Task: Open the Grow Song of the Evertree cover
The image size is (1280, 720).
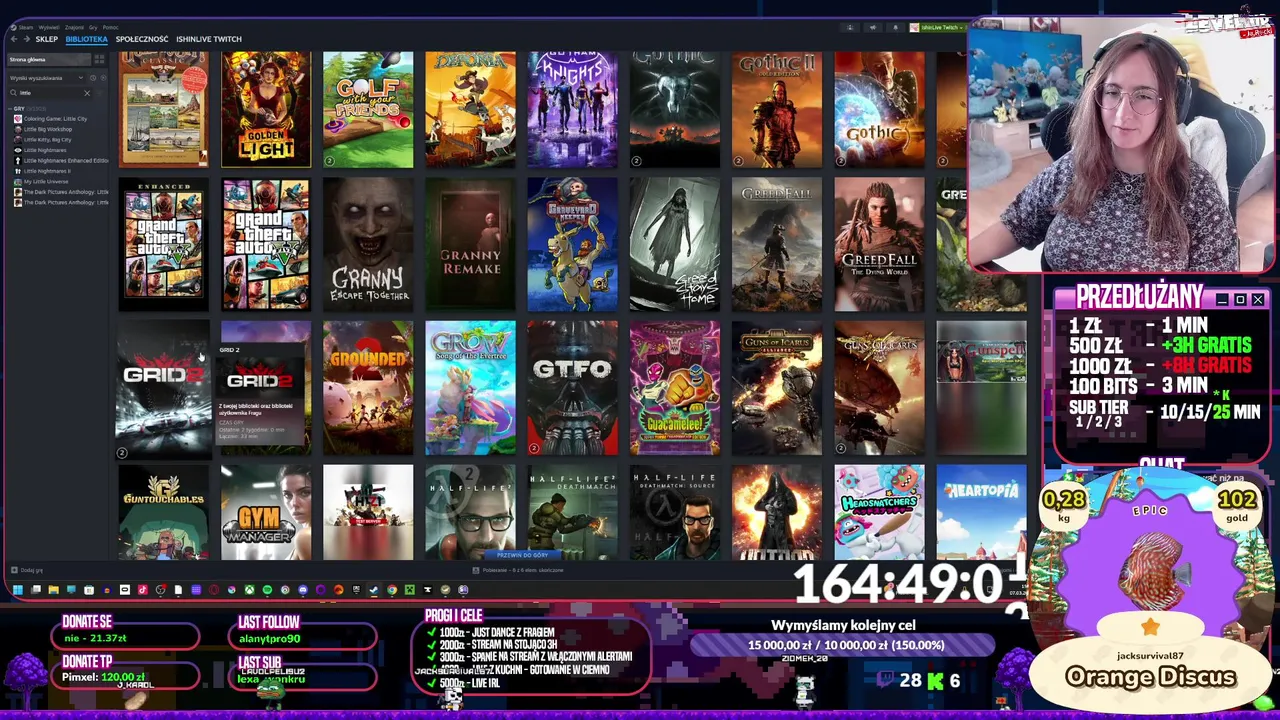Action: (470, 388)
